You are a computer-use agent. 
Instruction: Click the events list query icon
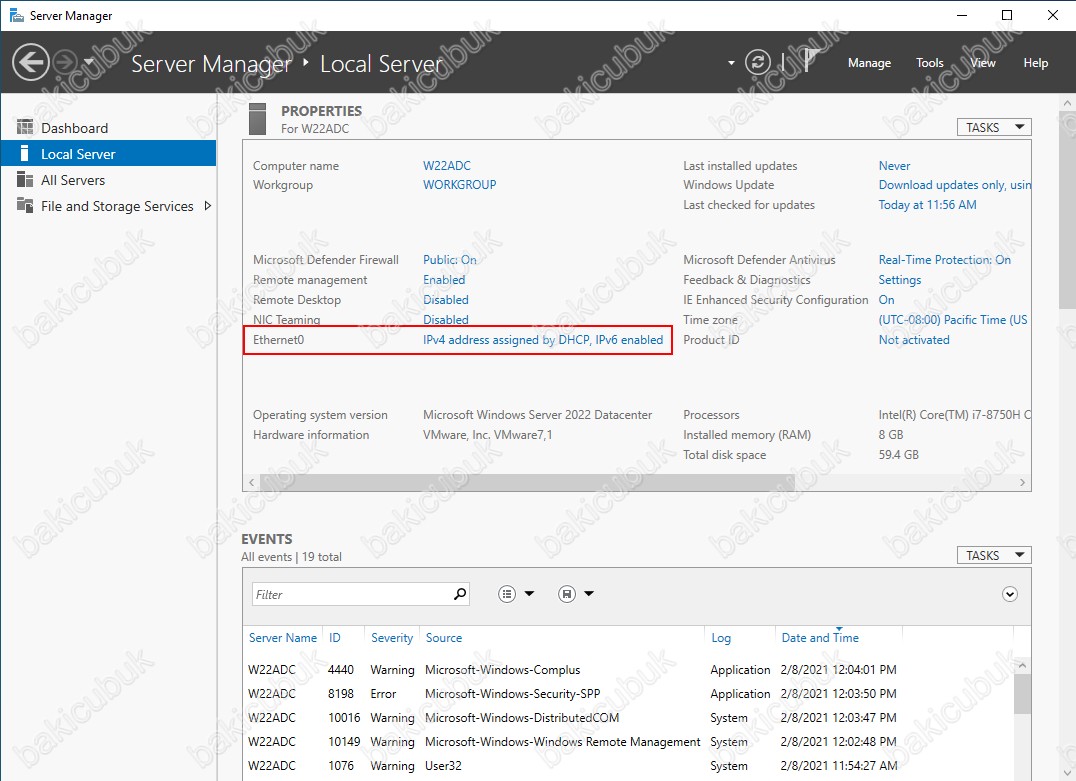point(506,594)
